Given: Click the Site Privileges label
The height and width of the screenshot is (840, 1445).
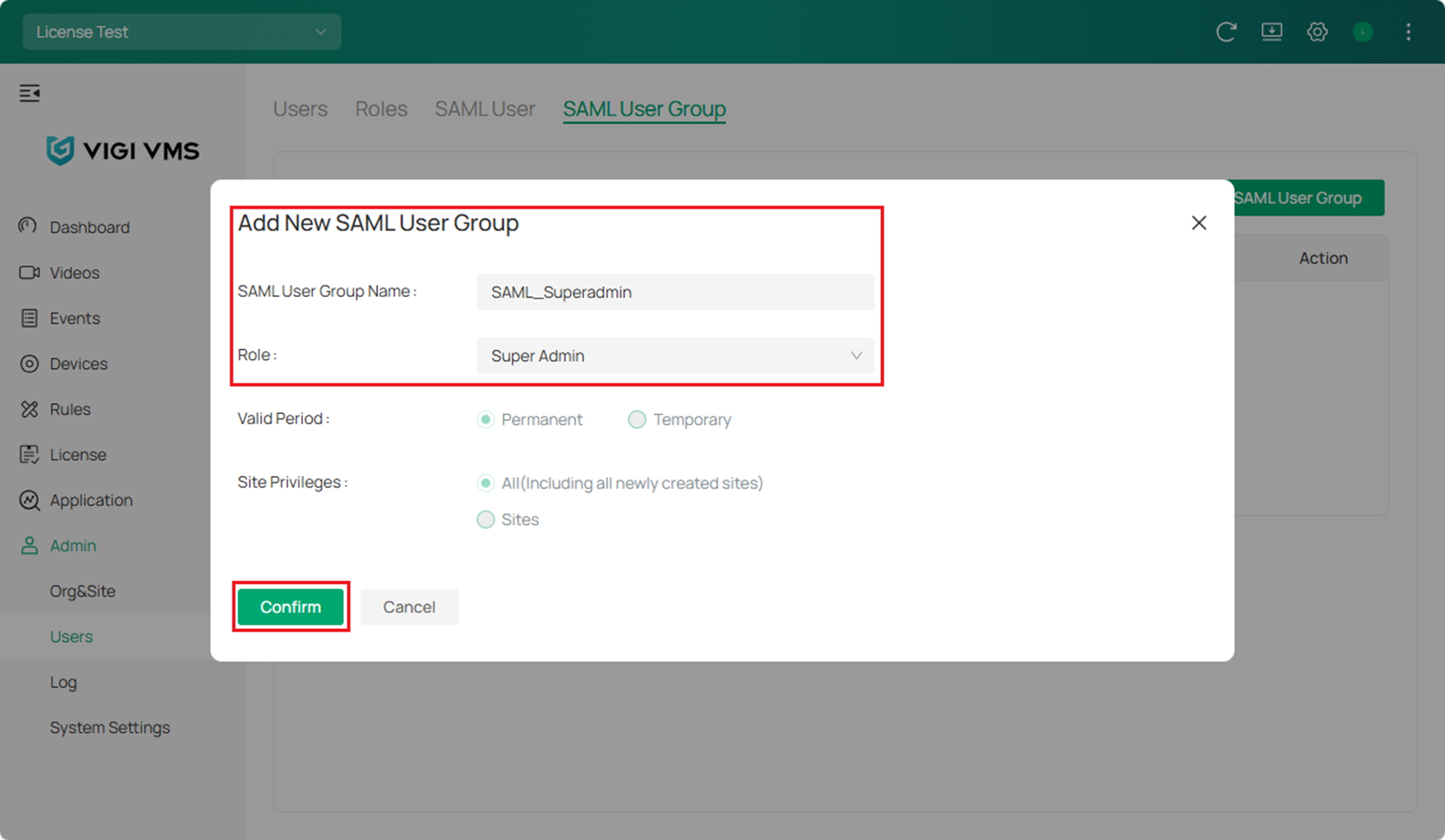Looking at the screenshot, I should [293, 482].
